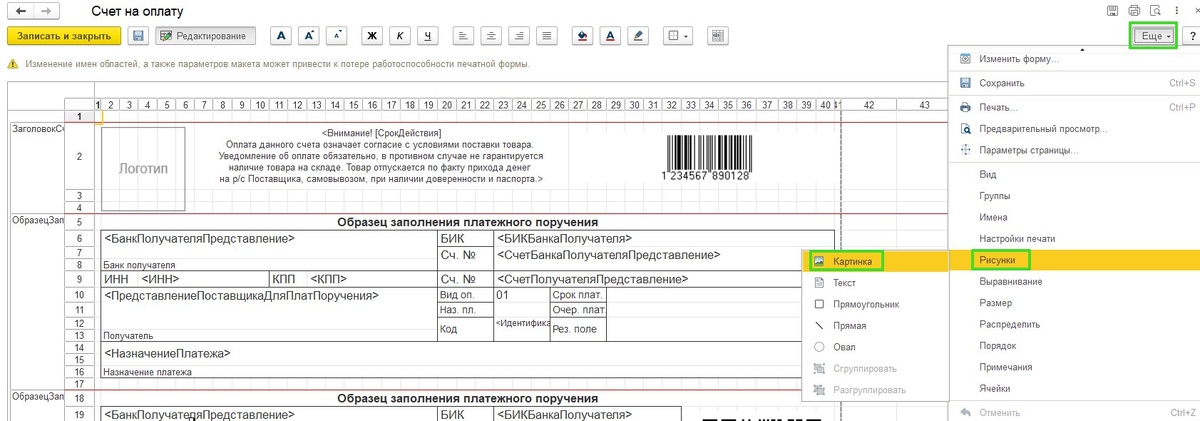Screen dimensions: 1200x421
Task: Click the <КПП> cell in row 9
Action: pos(329,280)
